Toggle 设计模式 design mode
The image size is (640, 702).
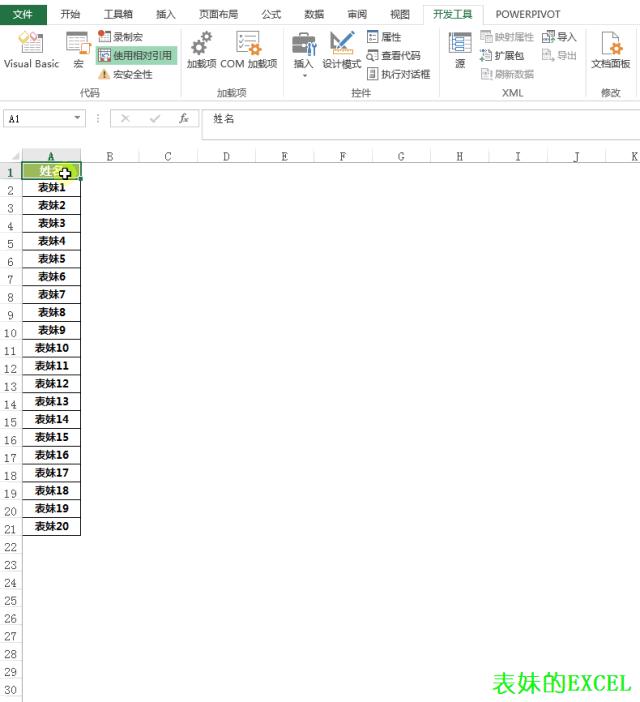(341, 50)
